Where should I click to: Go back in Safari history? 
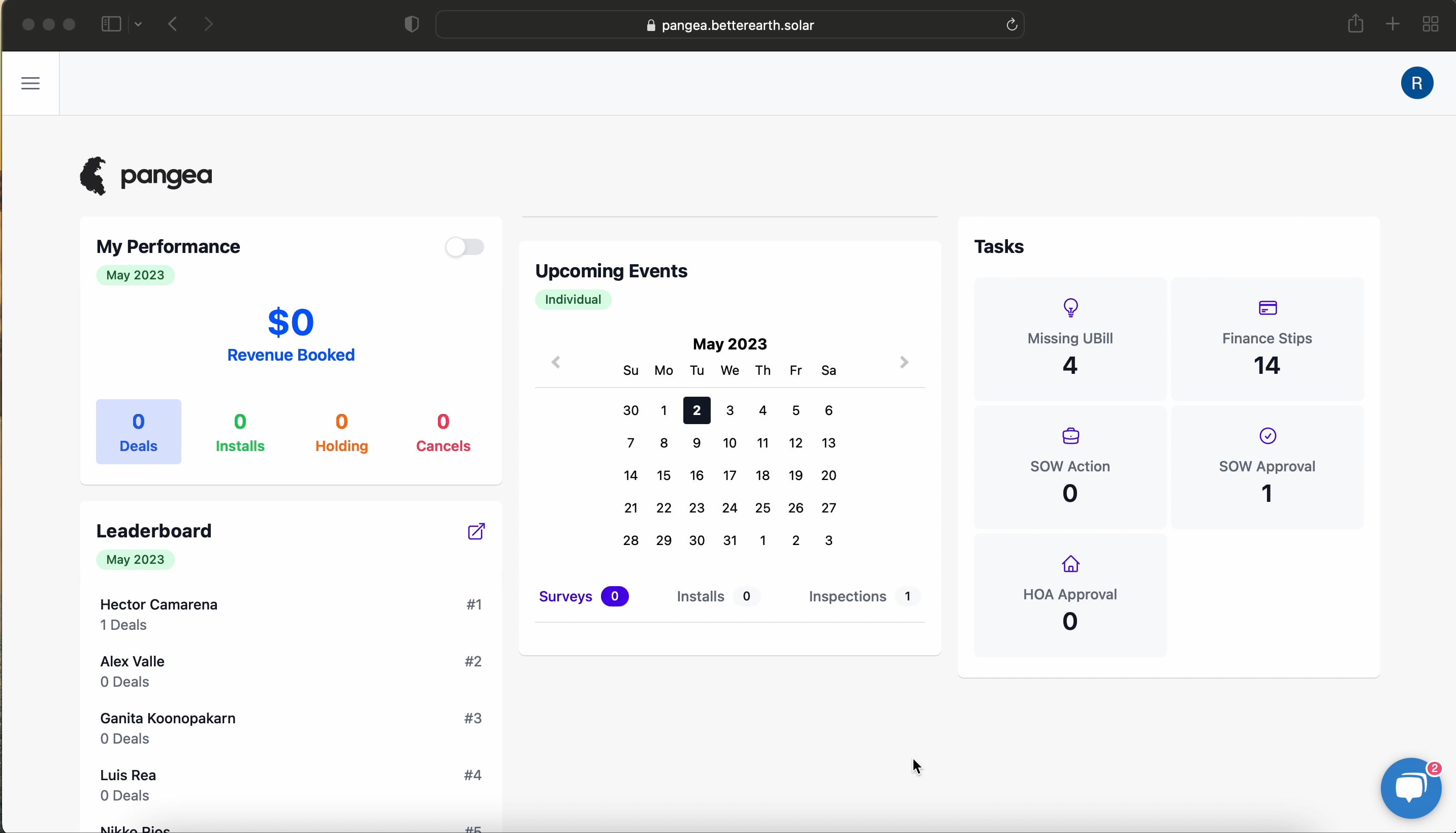173,24
